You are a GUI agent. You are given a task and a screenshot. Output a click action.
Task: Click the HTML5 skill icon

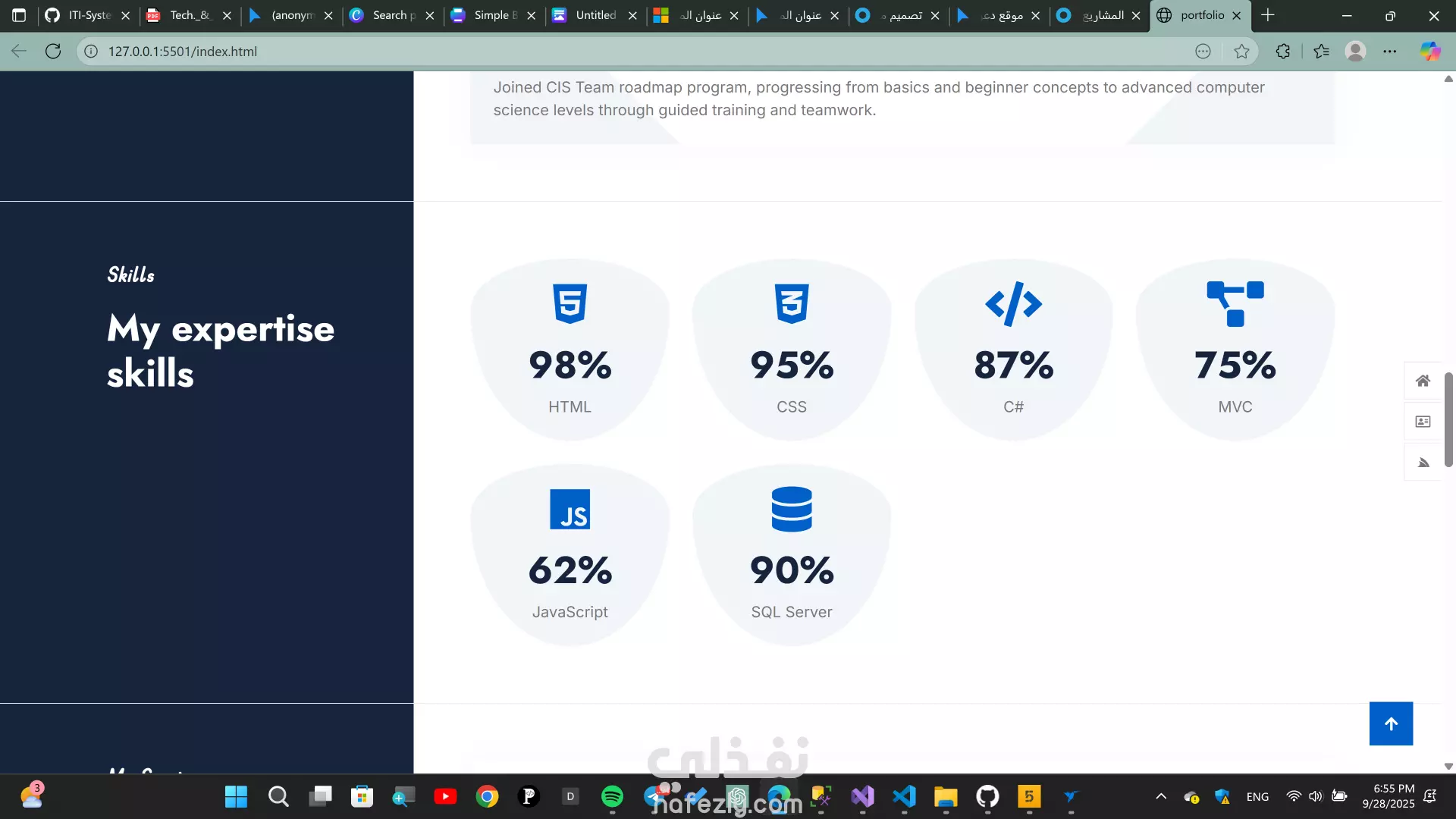pyautogui.click(x=570, y=303)
